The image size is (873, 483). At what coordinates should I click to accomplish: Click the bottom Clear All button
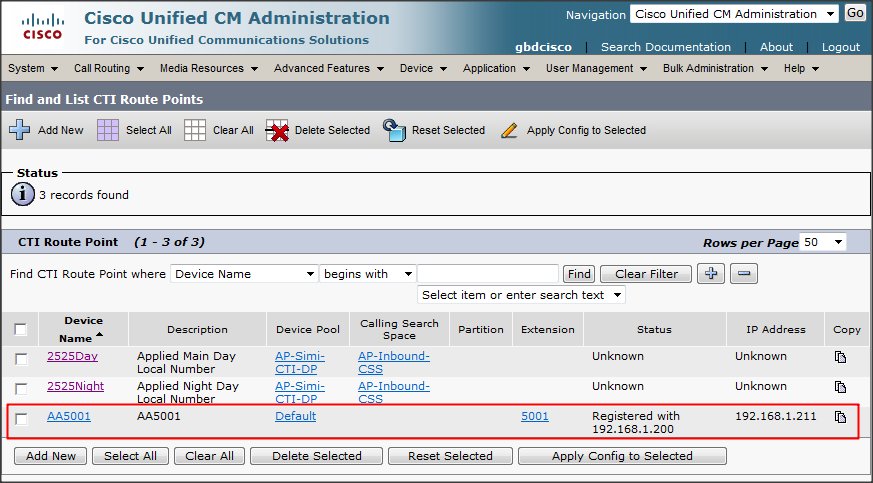(209, 456)
